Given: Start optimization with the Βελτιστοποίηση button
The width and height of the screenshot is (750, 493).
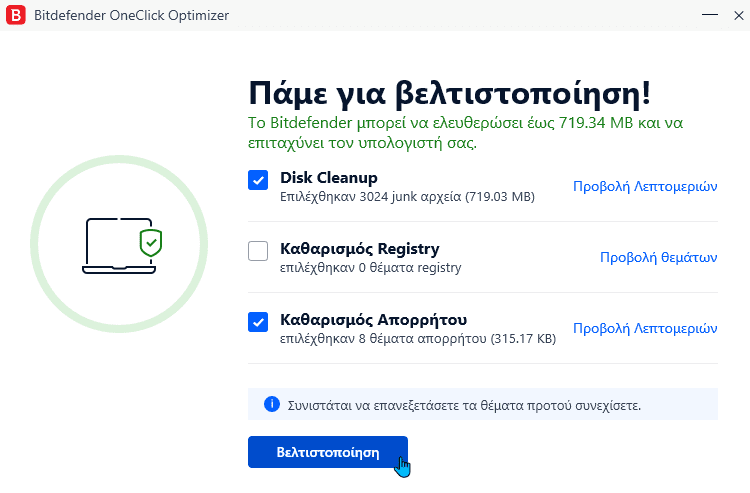Looking at the screenshot, I should coord(328,452).
